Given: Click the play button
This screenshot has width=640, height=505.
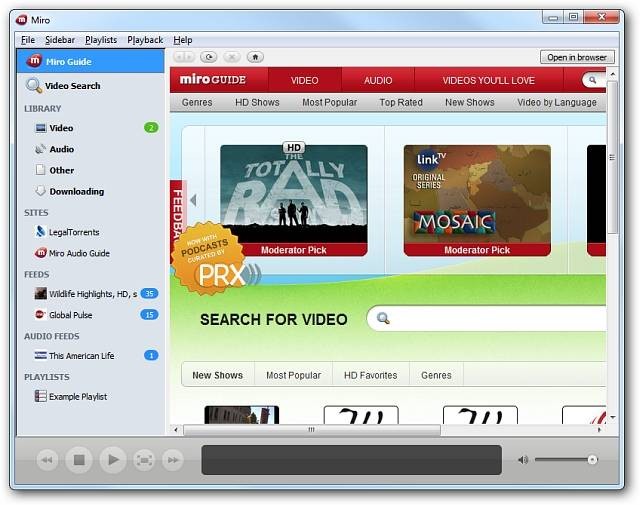Looking at the screenshot, I should [x=113, y=460].
